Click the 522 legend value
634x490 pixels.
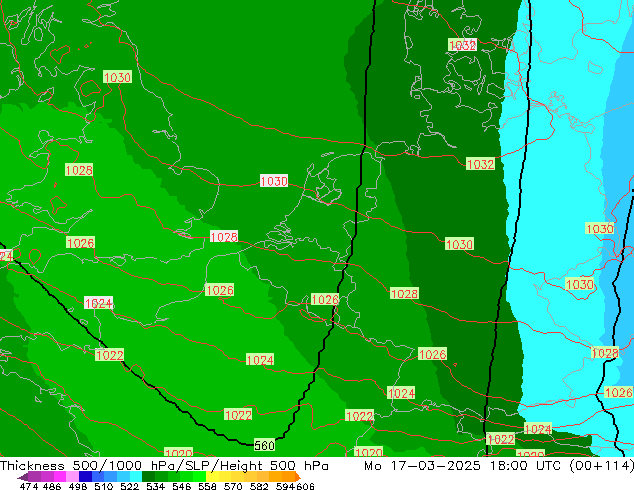click(x=129, y=486)
